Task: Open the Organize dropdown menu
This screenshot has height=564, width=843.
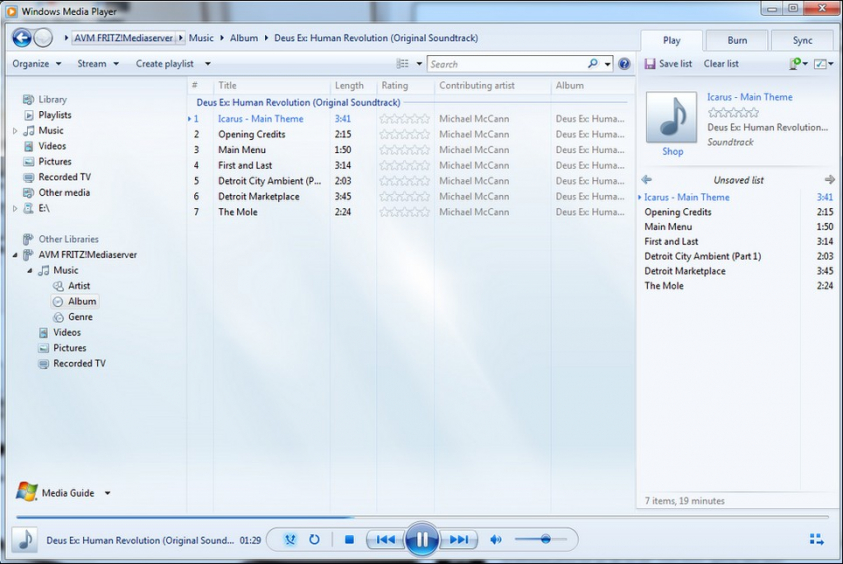Action: click(x=36, y=64)
